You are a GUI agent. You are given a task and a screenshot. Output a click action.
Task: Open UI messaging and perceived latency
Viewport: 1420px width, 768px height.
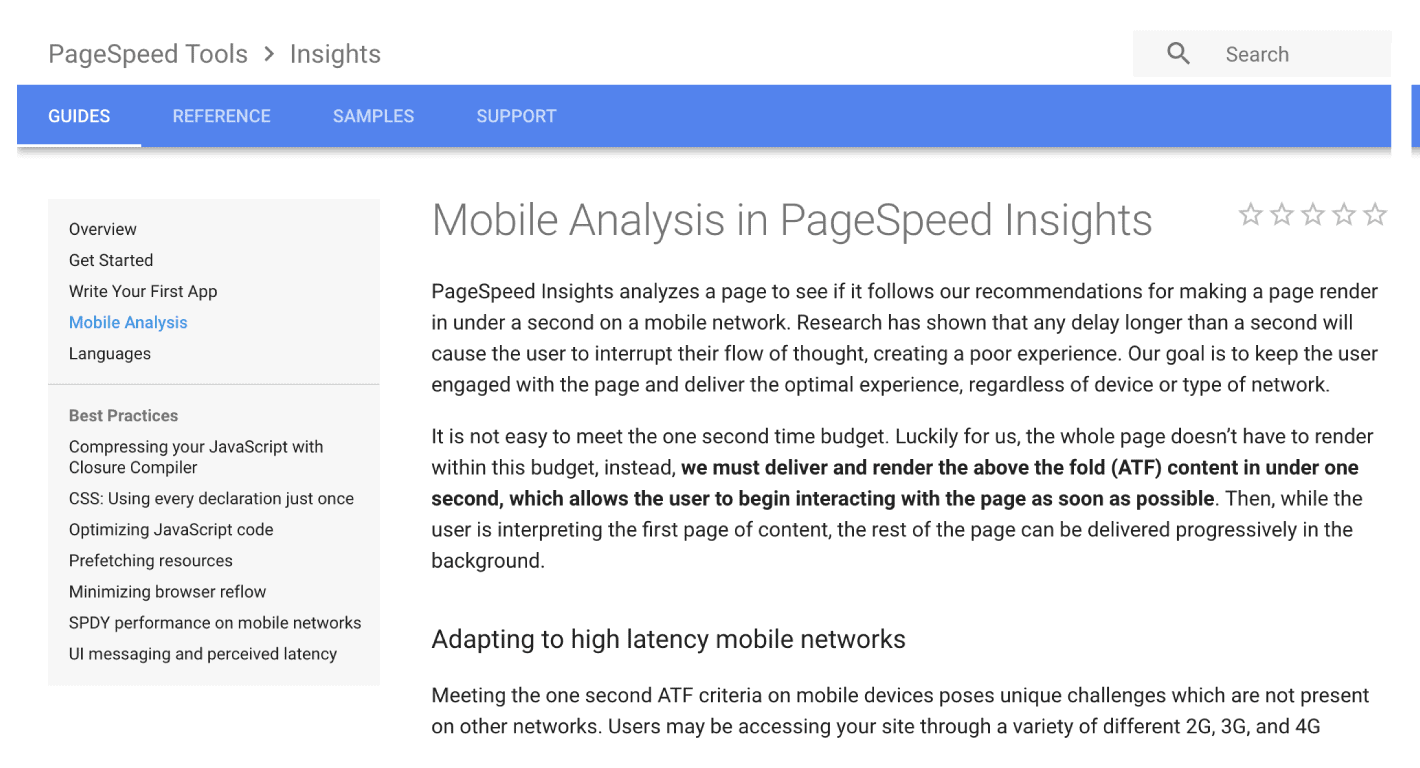(x=203, y=653)
